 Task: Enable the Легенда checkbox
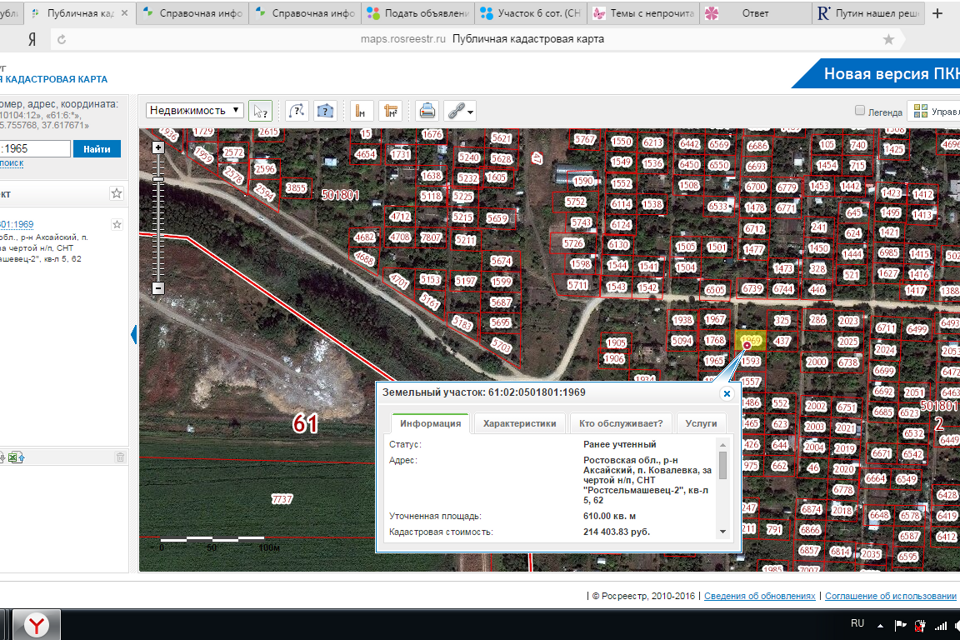pyautogui.click(x=860, y=111)
